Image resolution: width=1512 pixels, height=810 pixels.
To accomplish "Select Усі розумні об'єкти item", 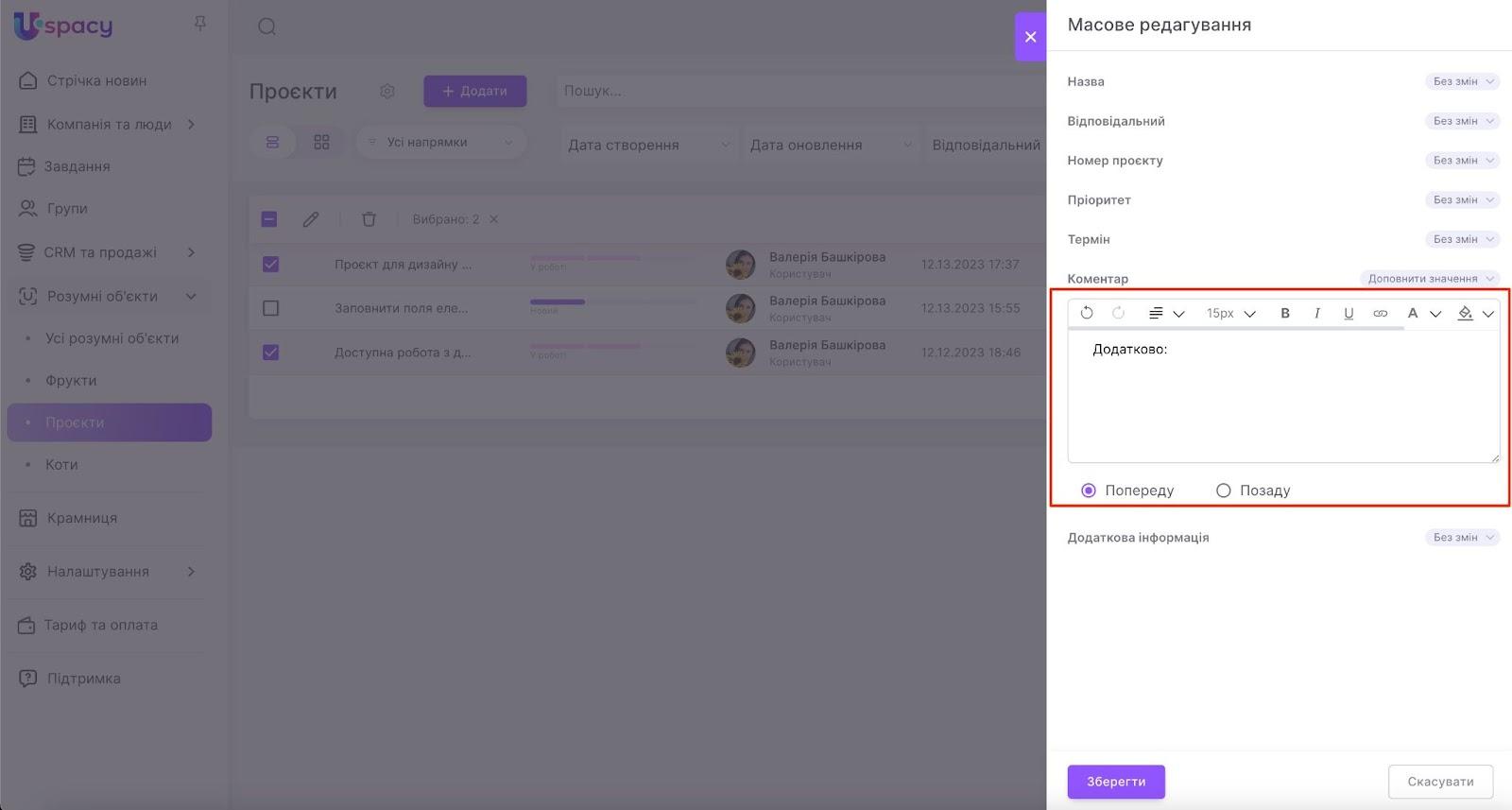I will click(x=112, y=338).
